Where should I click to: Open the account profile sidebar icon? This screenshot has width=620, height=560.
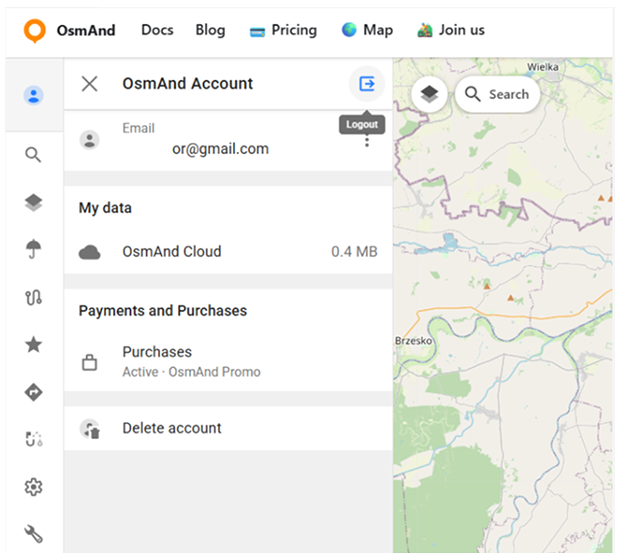pyautogui.click(x=33, y=96)
